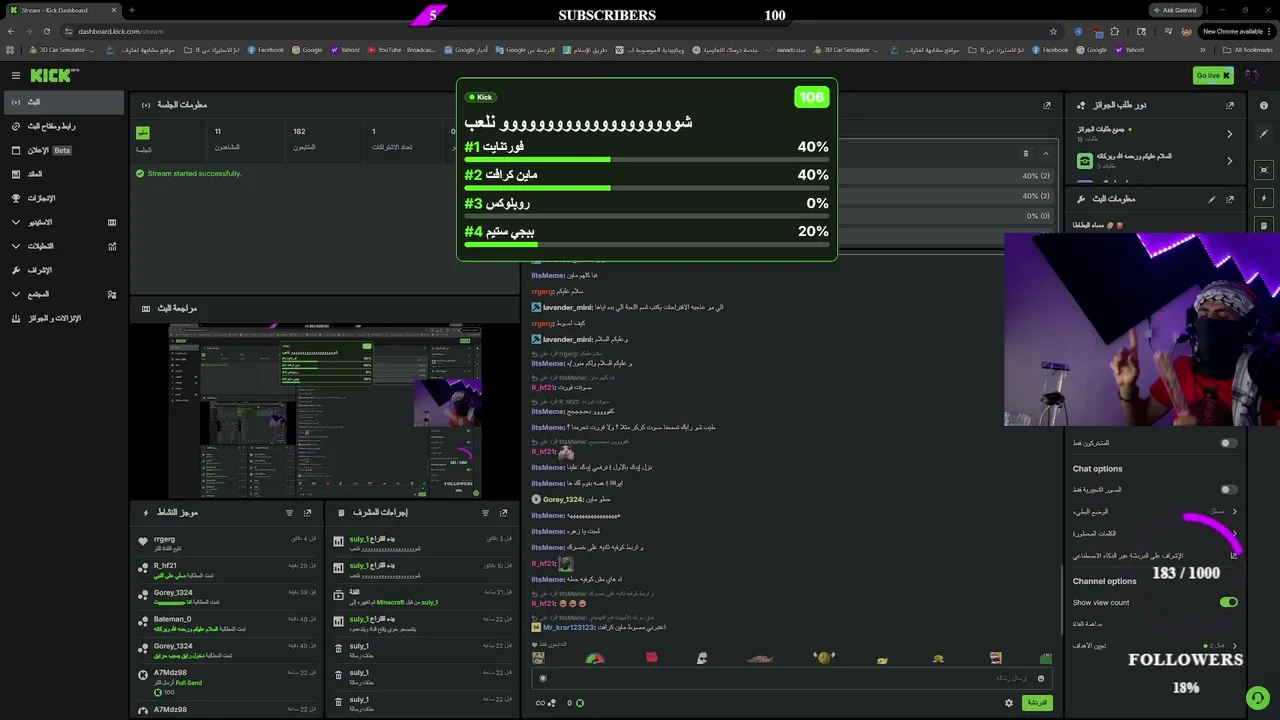Screen dimensions: 1280x720
Task: Expand the الاستديو sidebar section
Action: click(x=63, y=222)
